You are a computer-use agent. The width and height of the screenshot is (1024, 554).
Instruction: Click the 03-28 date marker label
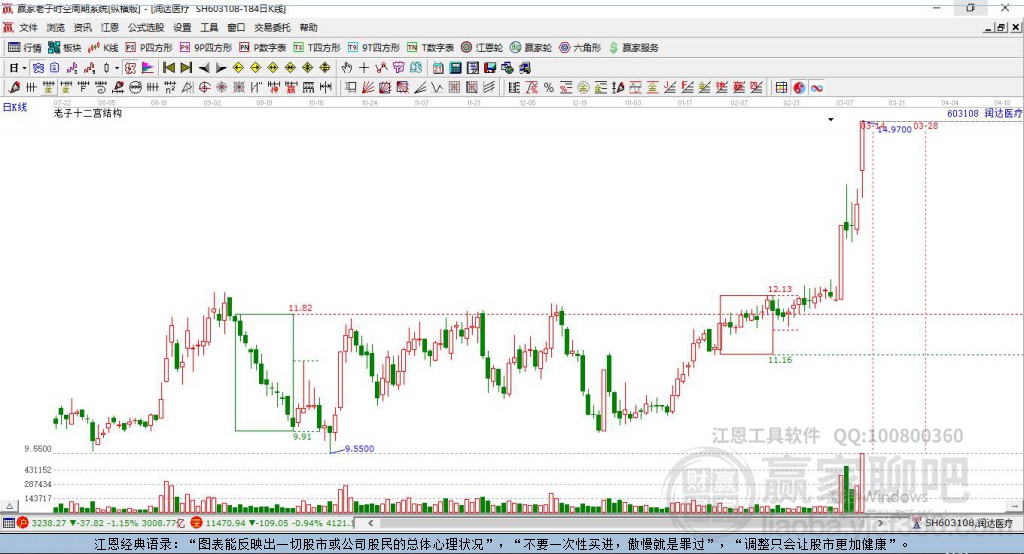[925, 125]
